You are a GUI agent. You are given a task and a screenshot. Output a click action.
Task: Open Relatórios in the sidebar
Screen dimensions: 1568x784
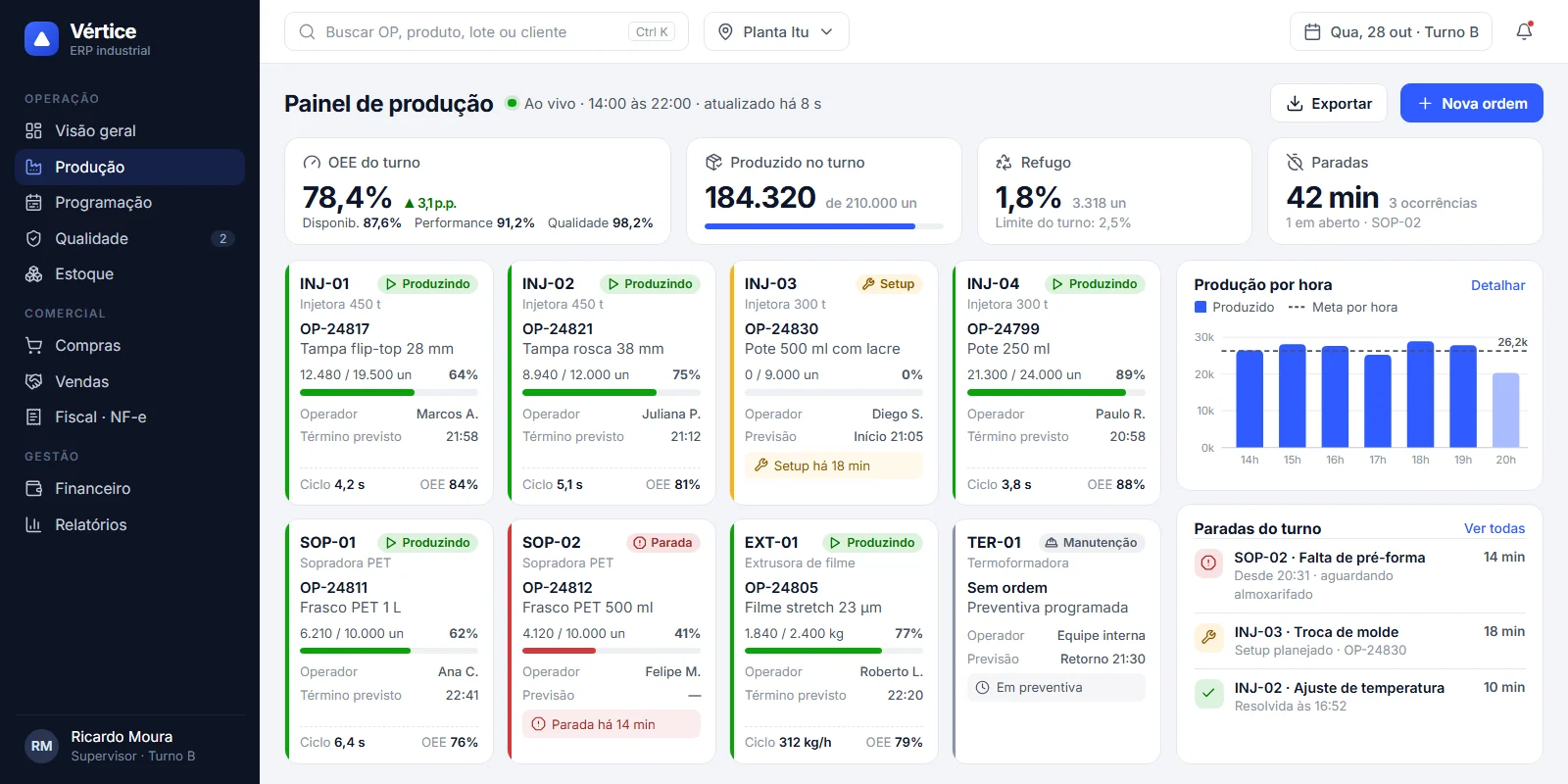[x=129, y=525]
